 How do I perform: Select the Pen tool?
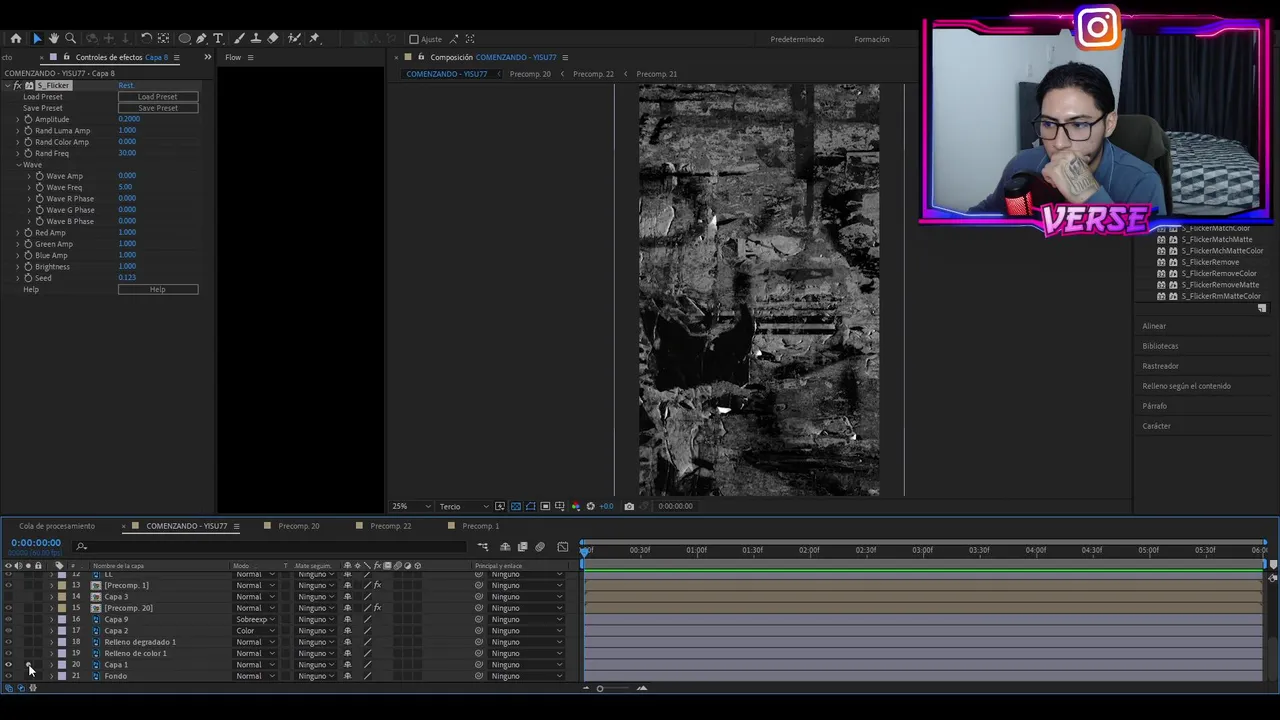(x=201, y=39)
